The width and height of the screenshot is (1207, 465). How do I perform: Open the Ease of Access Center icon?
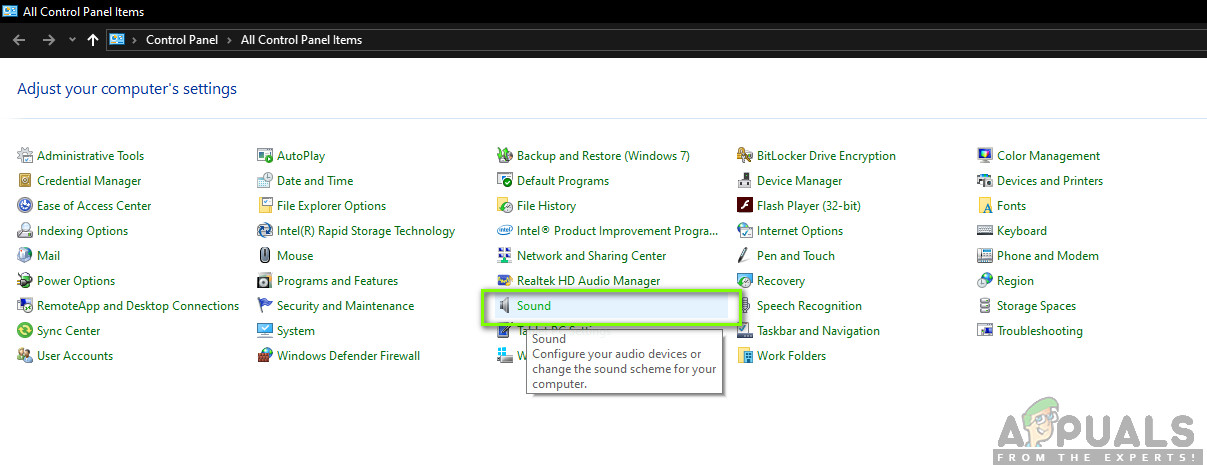(x=25, y=206)
